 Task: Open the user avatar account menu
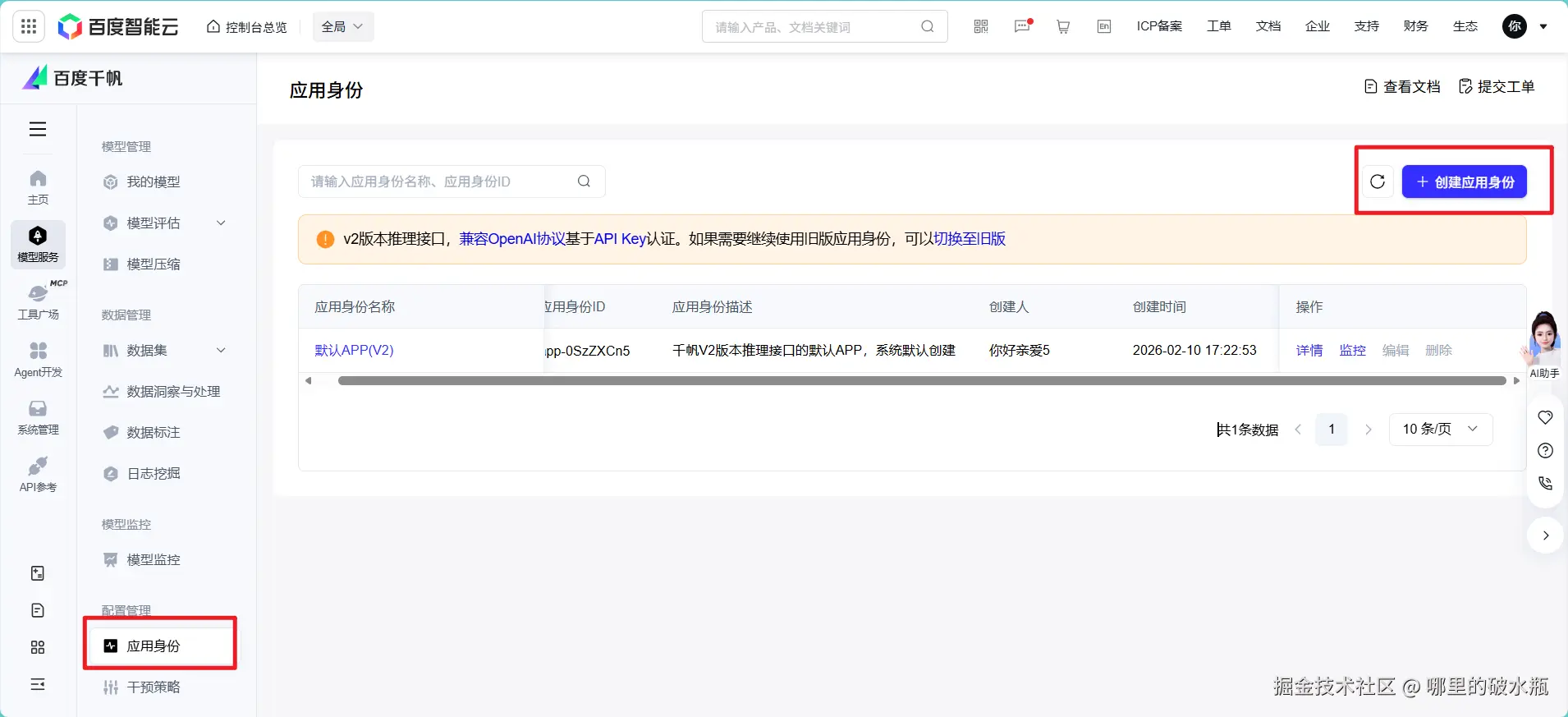pos(1515,26)
